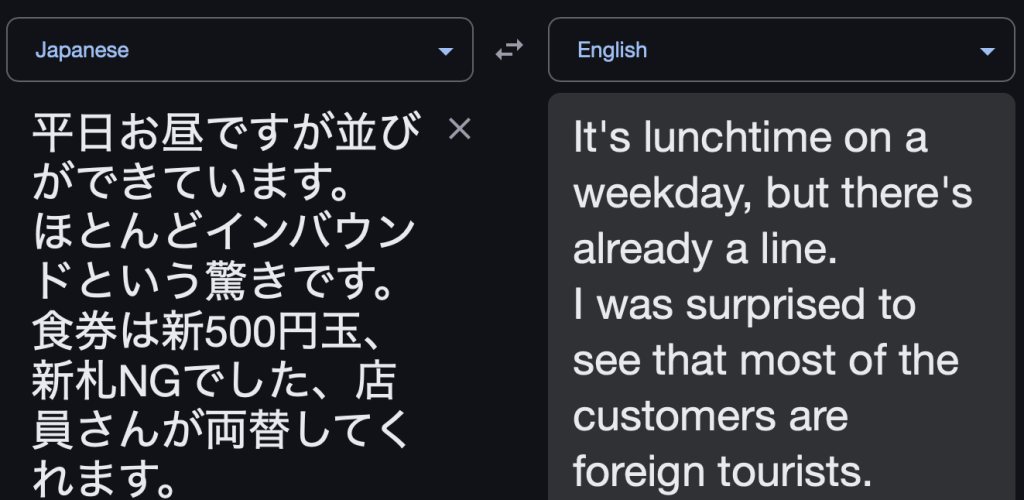
Task: Click translated text "already a line."
Action: click(x=704, y=250)
